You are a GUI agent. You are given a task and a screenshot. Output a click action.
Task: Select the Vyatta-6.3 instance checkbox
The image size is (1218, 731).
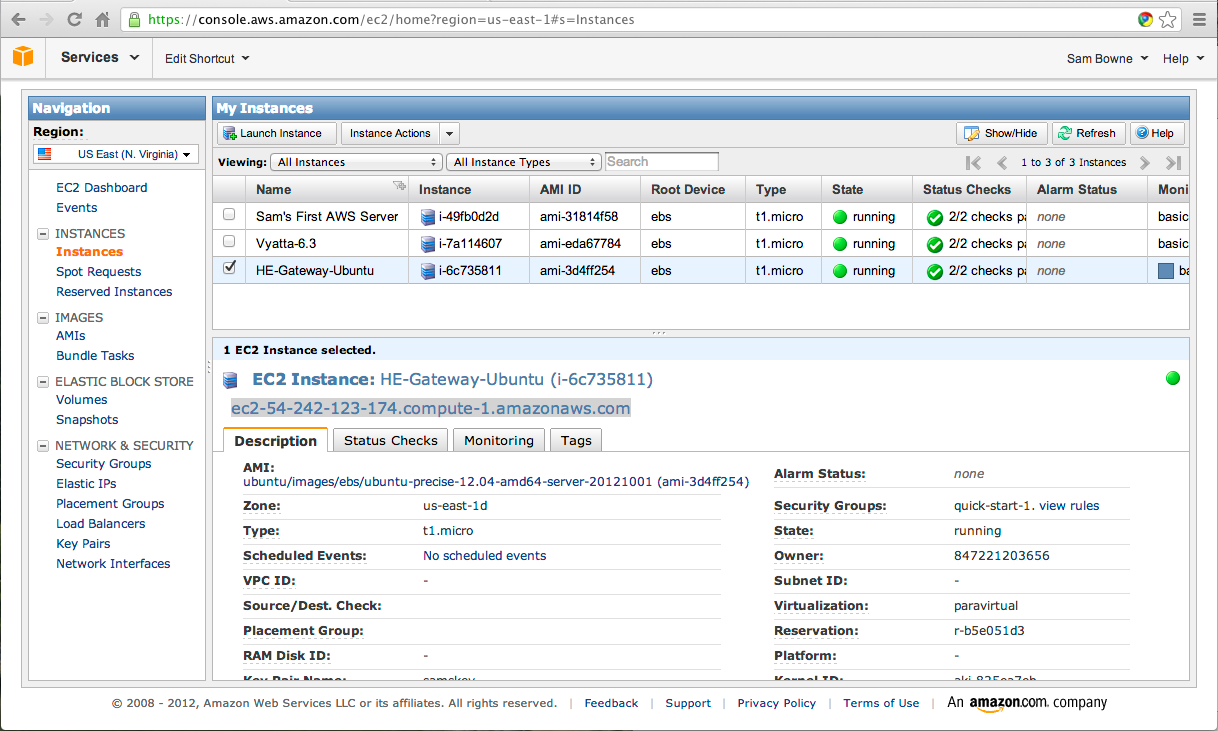229,242
